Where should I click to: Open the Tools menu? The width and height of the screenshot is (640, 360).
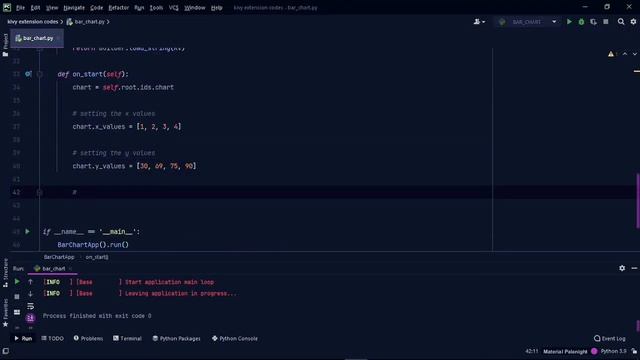click(156, 8)
